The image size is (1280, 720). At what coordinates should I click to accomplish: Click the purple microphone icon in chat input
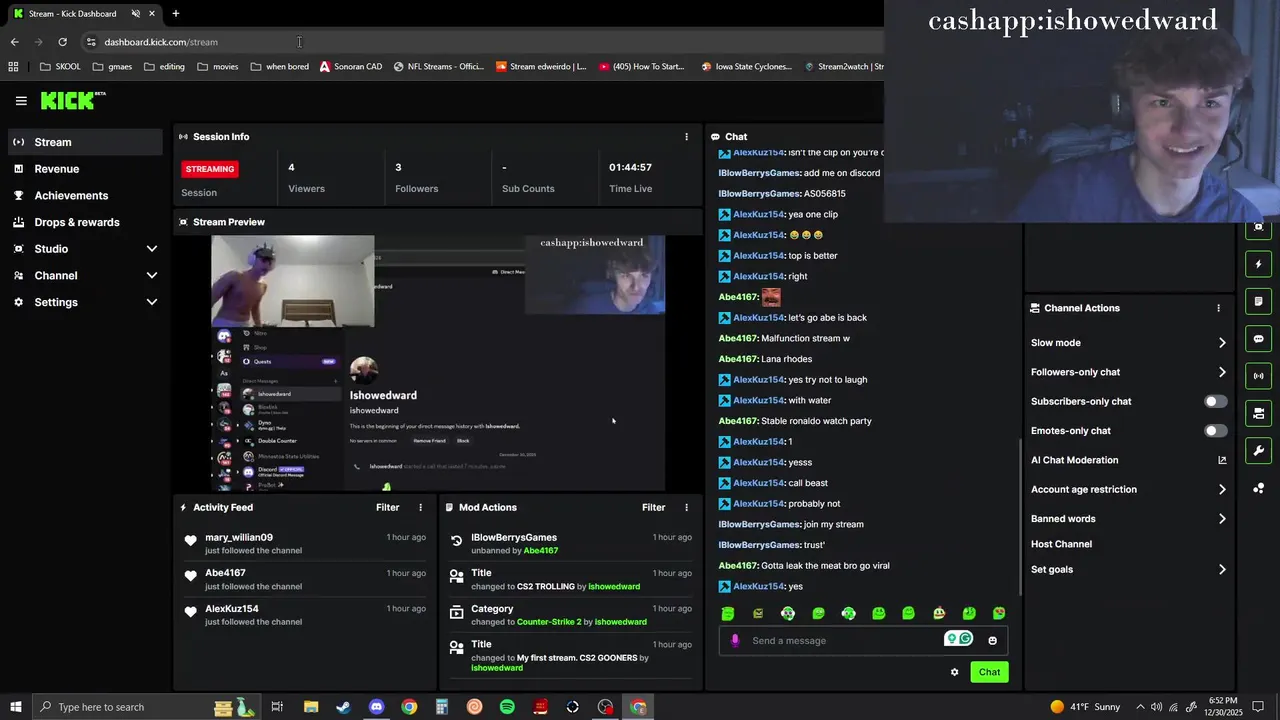[x=735, y=640]
